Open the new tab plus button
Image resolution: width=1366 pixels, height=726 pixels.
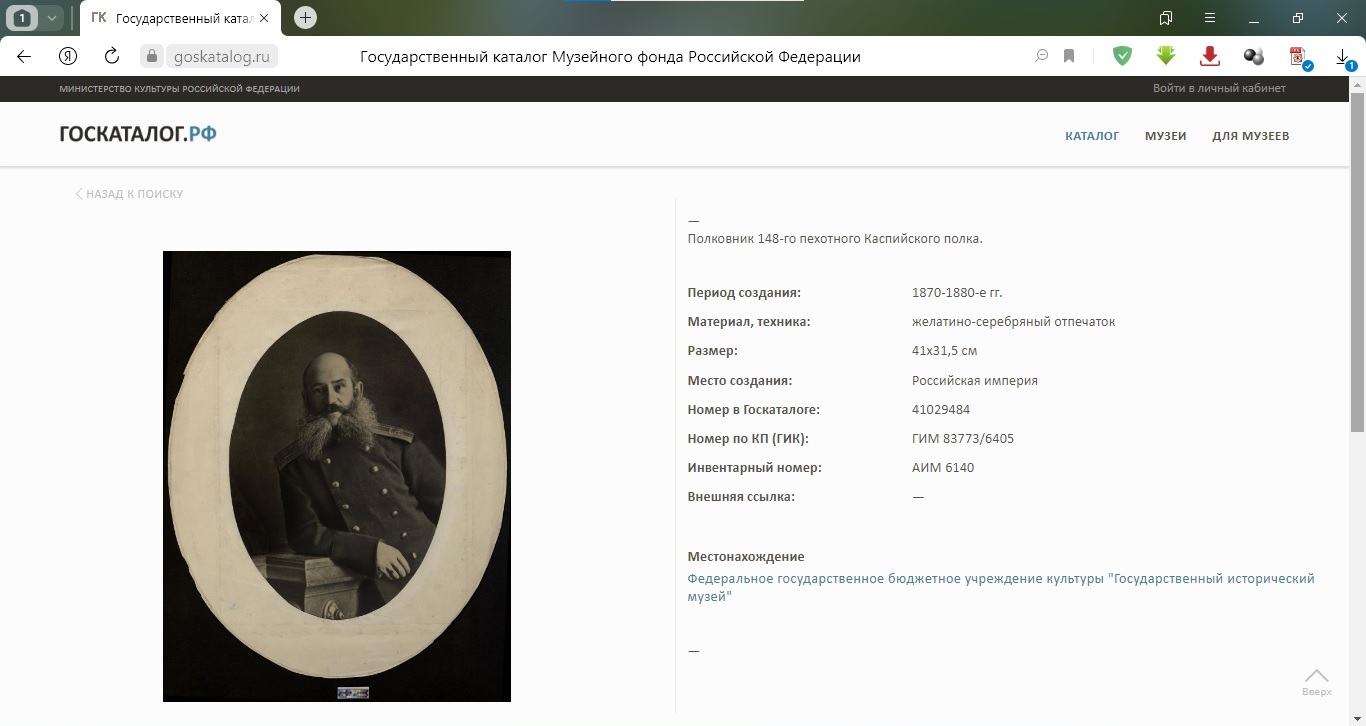[305, 18]
